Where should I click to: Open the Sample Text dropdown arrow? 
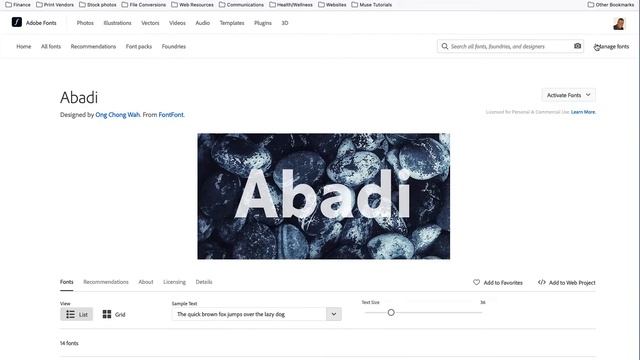(333, 314)
